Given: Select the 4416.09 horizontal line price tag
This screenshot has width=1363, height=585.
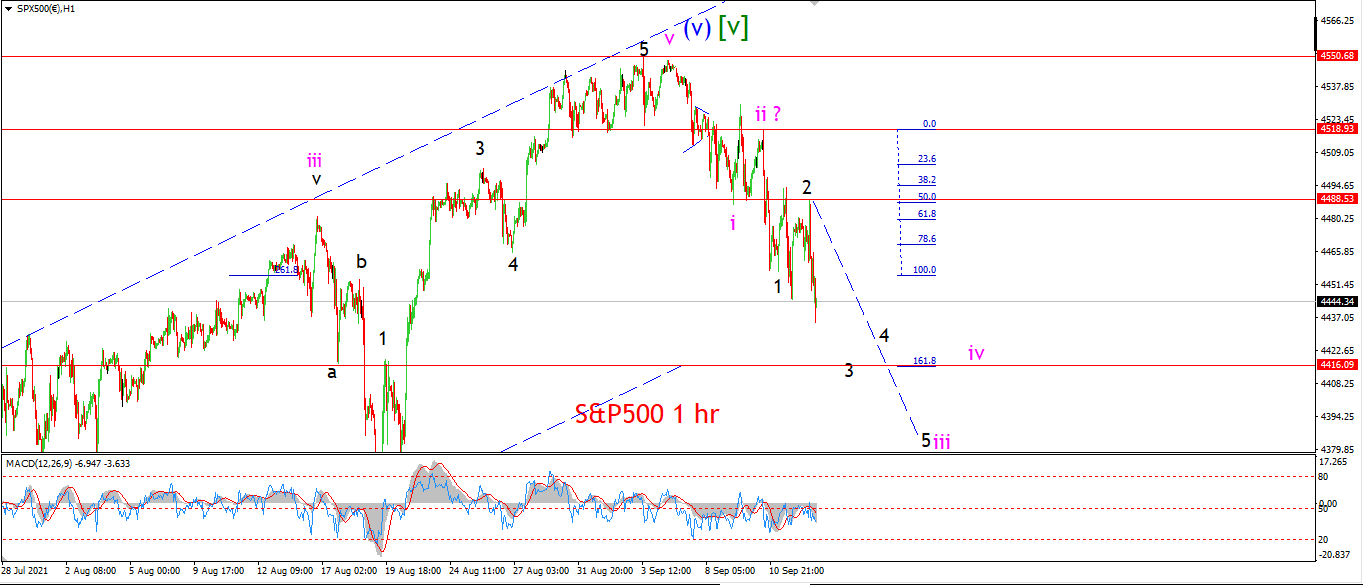Looking at the screenshot, I should tap(1338, 365).
